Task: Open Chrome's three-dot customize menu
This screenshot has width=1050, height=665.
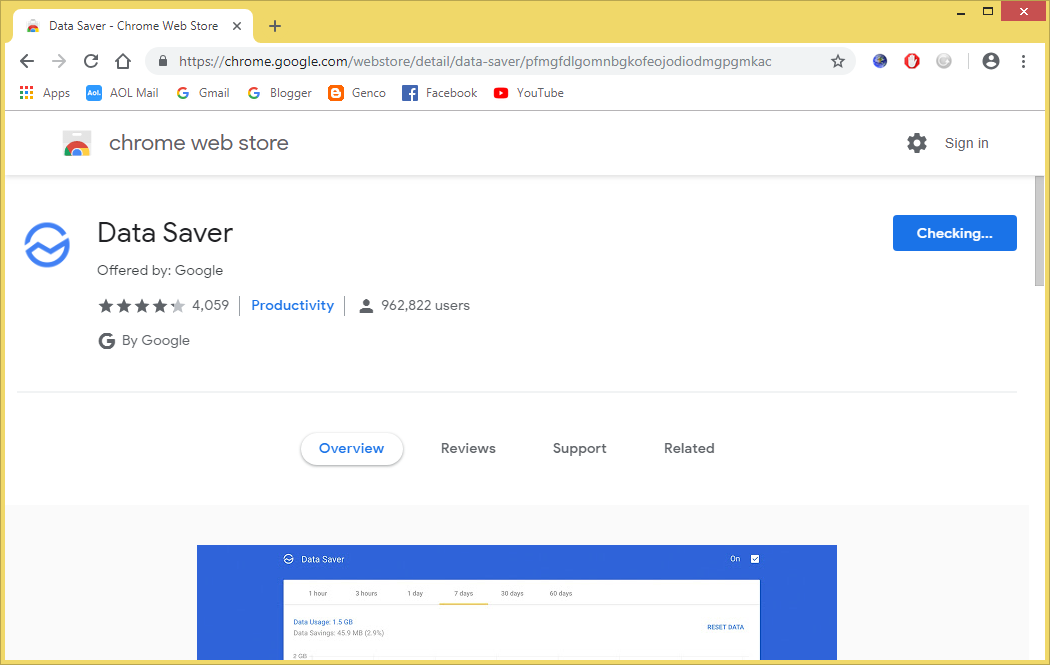Action: click(x=1023, y=61)
